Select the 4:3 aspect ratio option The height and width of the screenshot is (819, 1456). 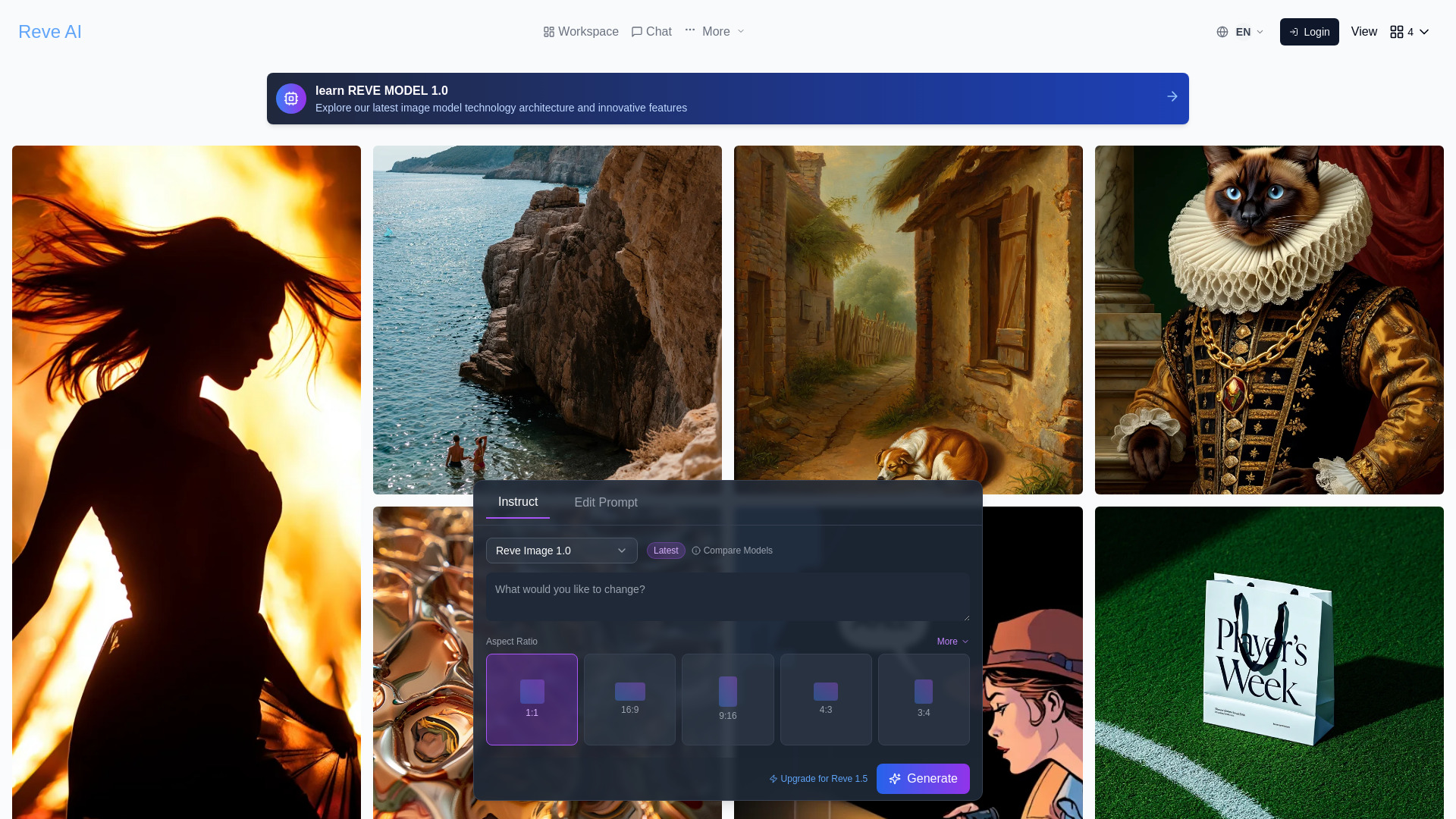(x=825, y=698)
